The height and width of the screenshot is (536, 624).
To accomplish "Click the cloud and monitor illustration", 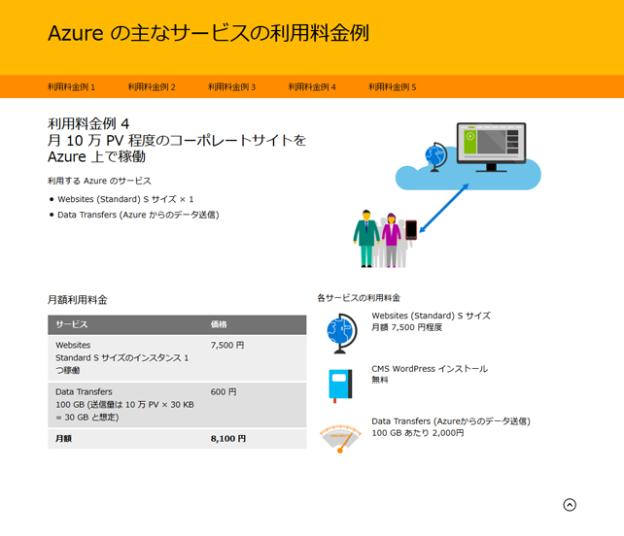I will pos(468,156).
